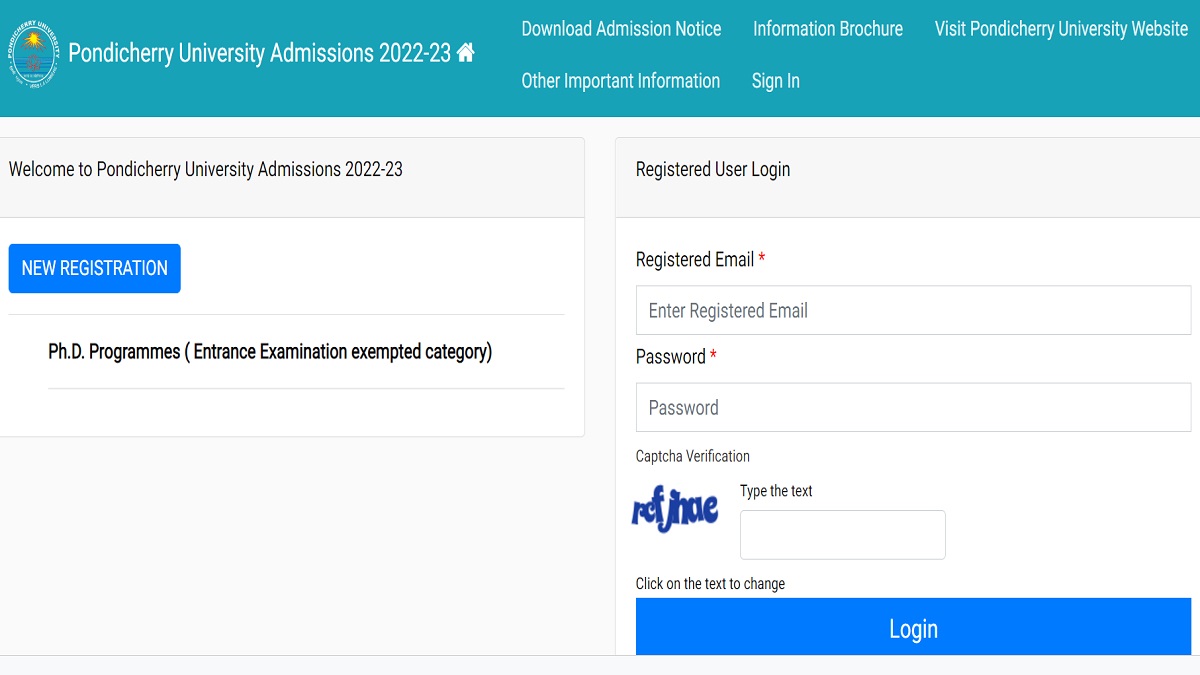
Task: Focus the Registered Email input field
Action: point(913,310)
